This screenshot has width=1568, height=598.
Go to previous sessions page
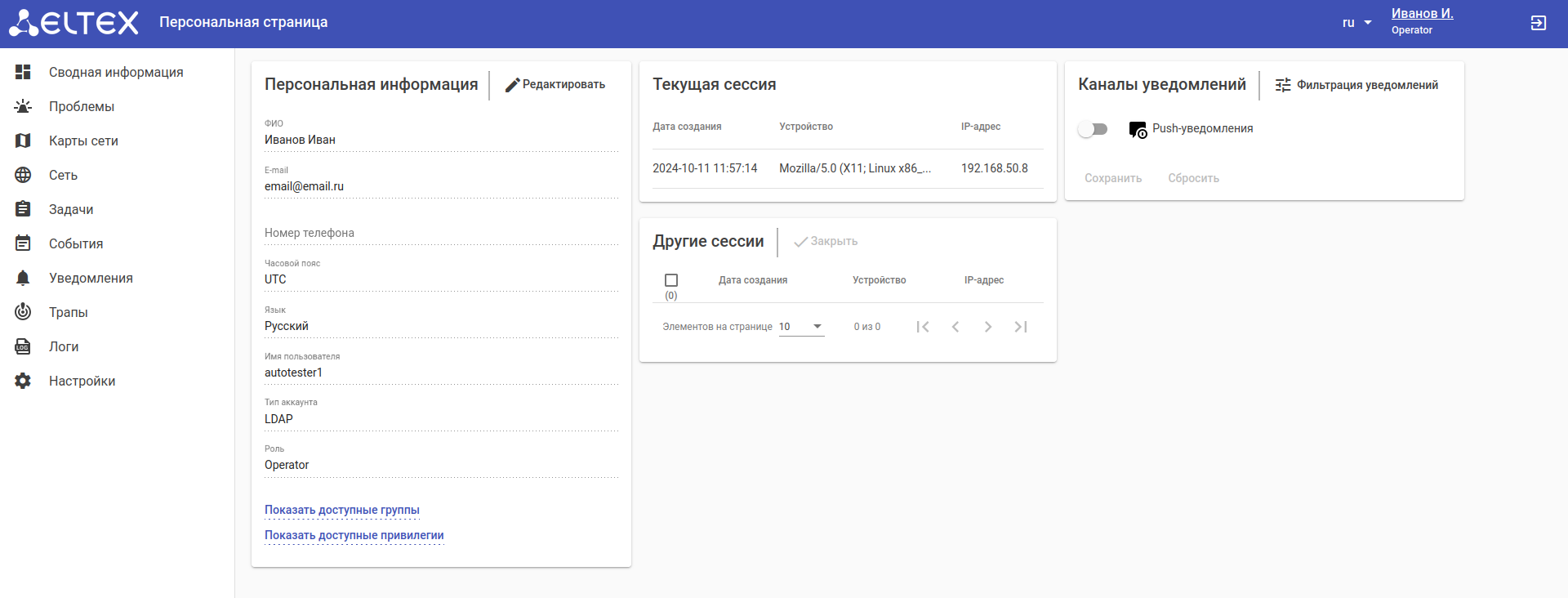[x=955, y=327]
